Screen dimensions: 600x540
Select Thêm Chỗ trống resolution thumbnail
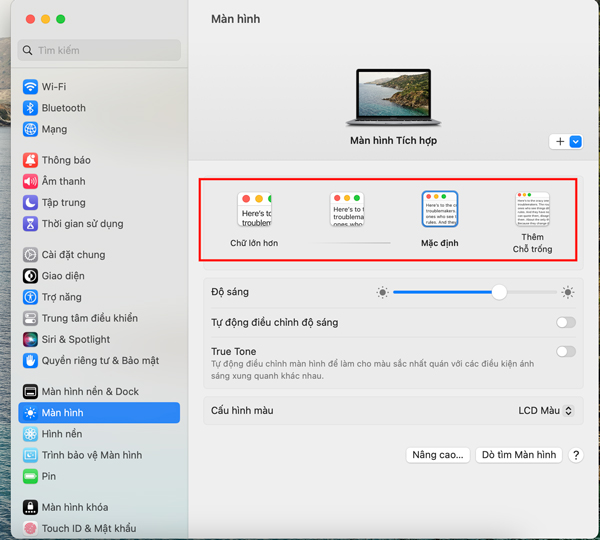532,209
